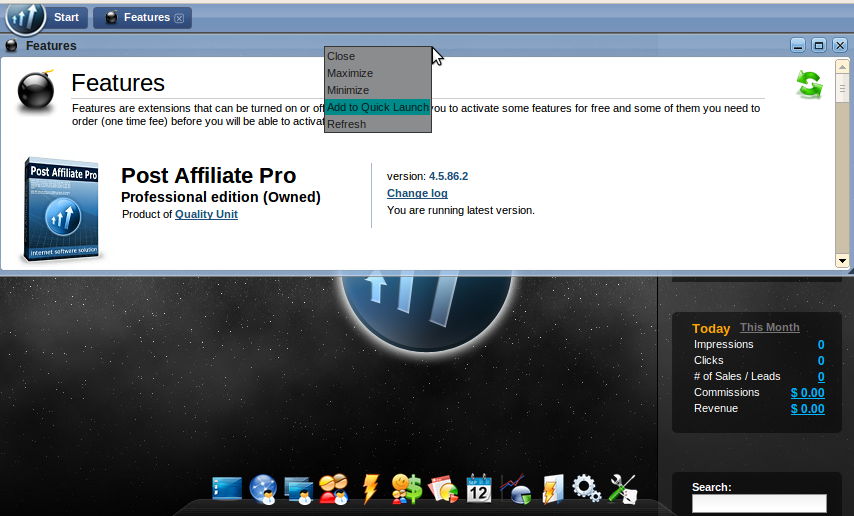The height and width of the screenshot is (516, 854).
Task: Maximize the Features window
Action: [819, 46]
